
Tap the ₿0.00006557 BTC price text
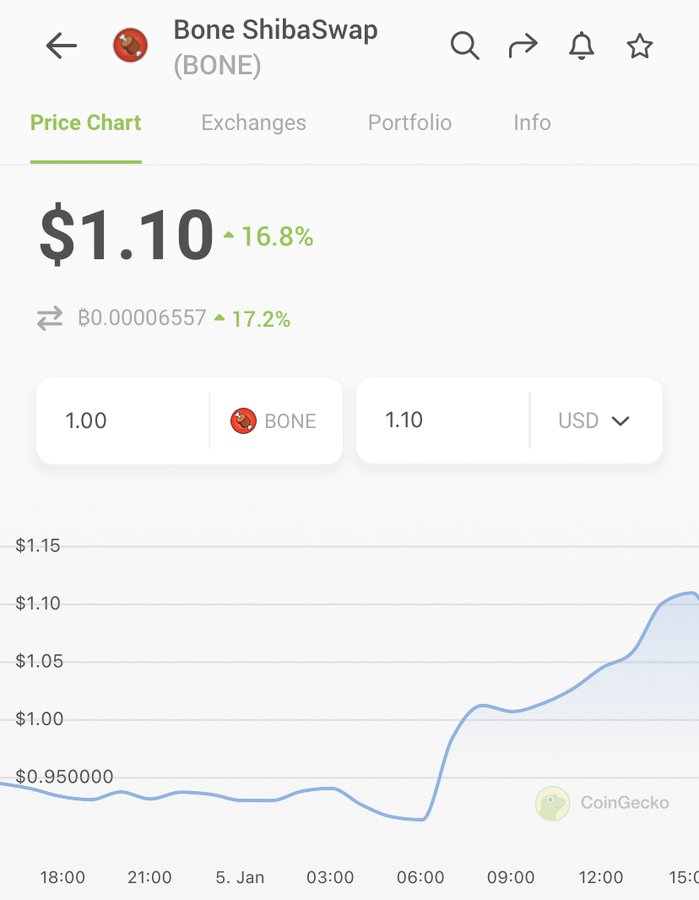coord(142,317)
